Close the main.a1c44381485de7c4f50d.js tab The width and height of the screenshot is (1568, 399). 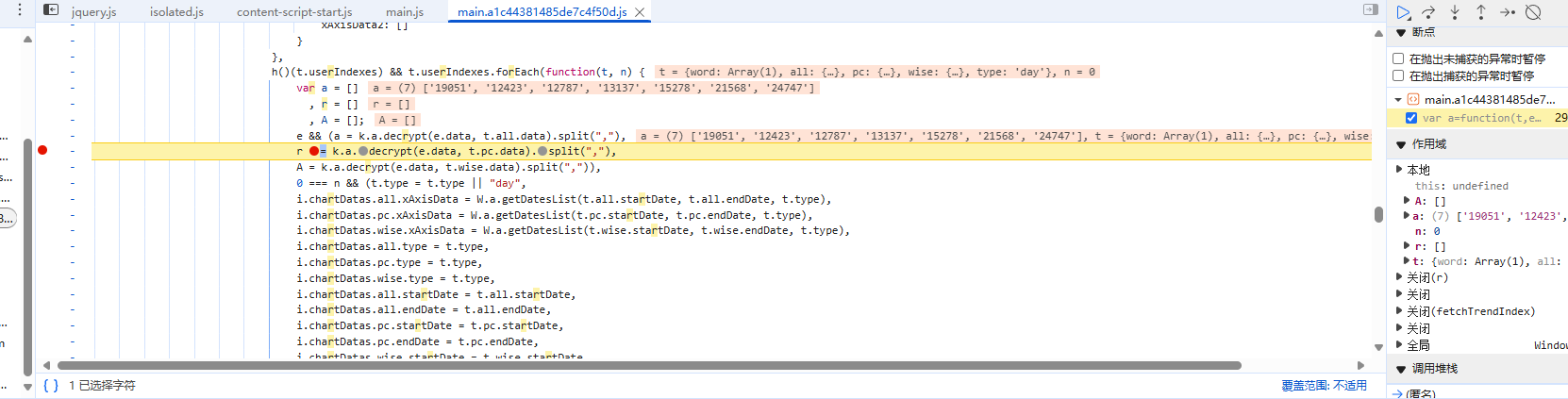[x=640, y=12]
